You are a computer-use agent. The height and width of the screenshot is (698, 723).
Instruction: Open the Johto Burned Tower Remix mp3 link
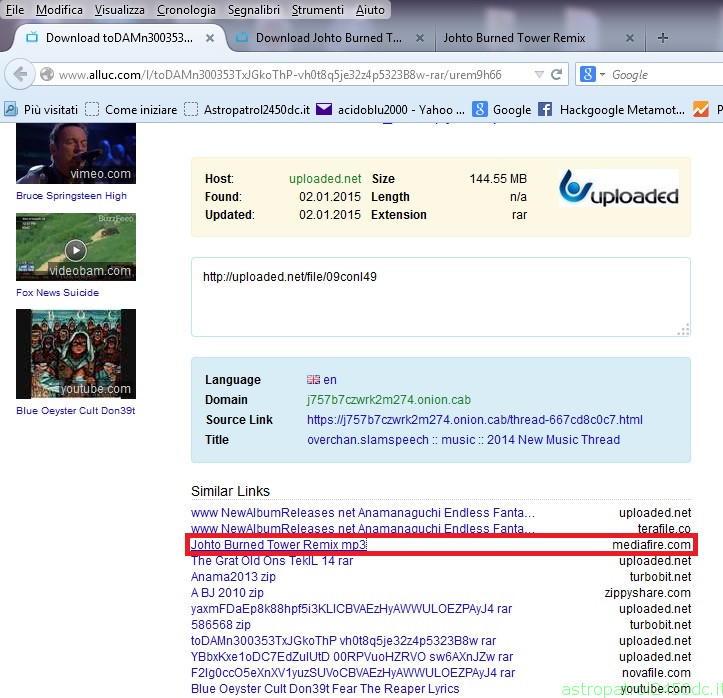pyautogui.click(x=279, y=544)
